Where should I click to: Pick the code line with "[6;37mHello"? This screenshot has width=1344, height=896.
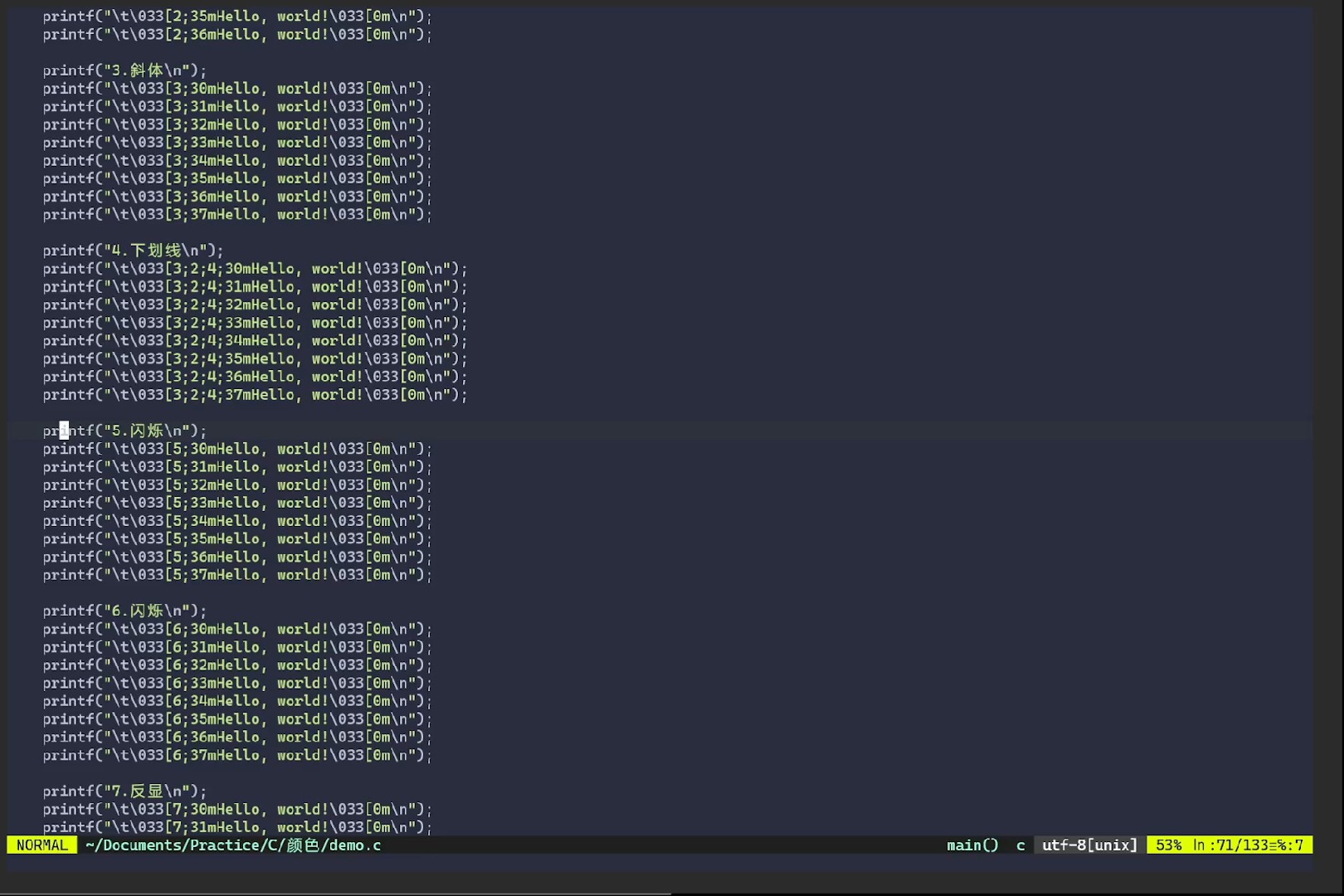click(237, 755)
